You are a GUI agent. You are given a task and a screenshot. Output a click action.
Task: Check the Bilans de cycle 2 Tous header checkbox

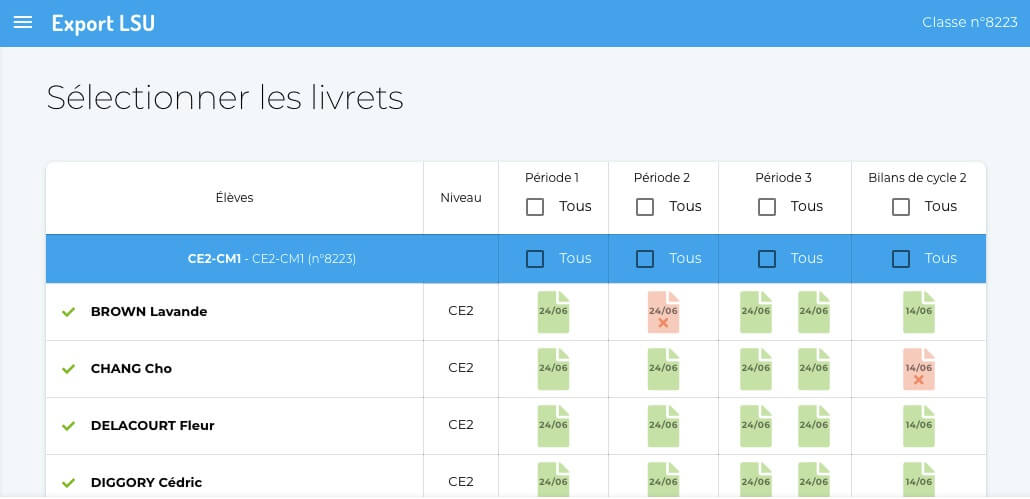[901, 207]
